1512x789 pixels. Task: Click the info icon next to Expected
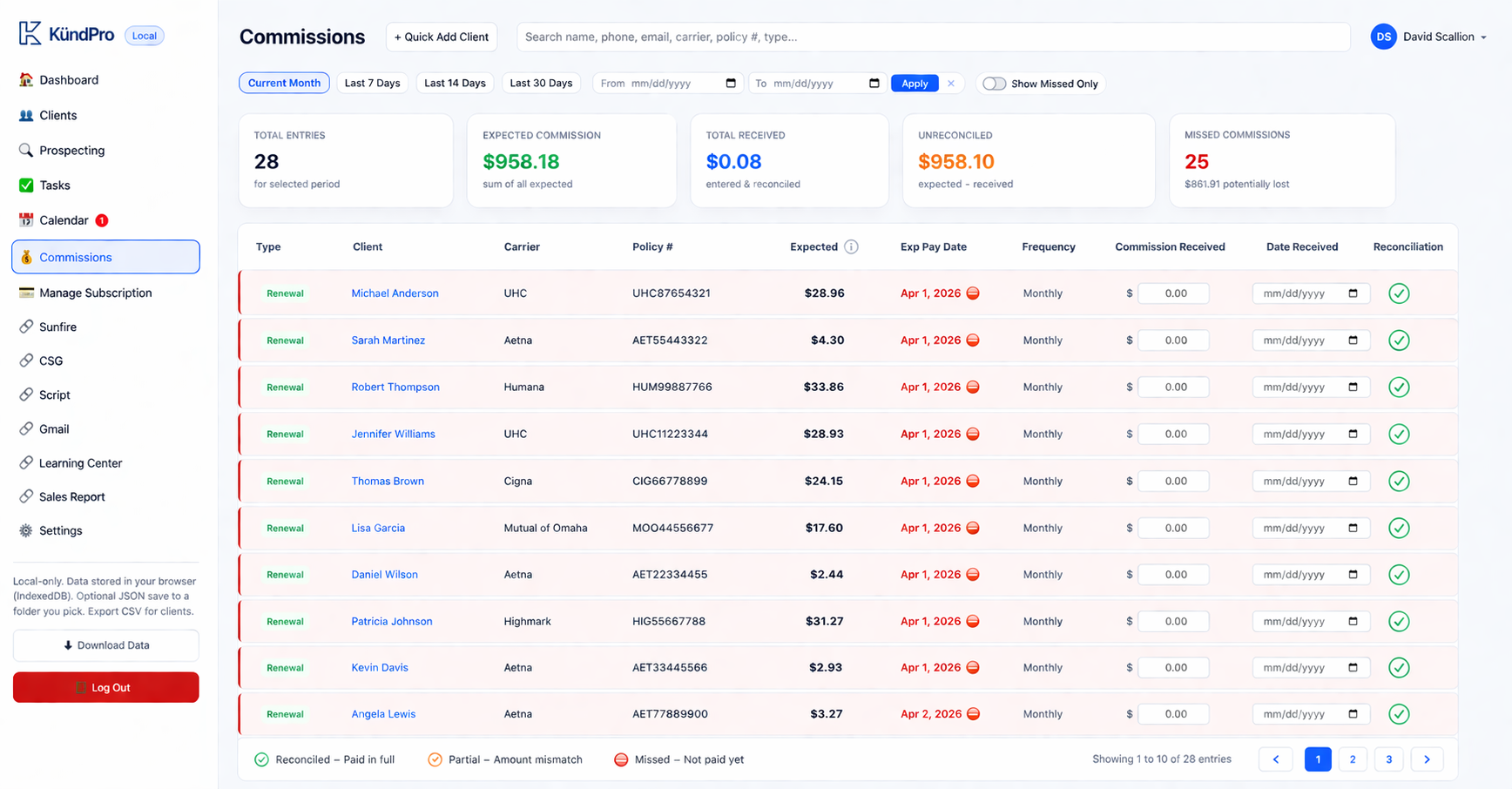pos(851,247)
